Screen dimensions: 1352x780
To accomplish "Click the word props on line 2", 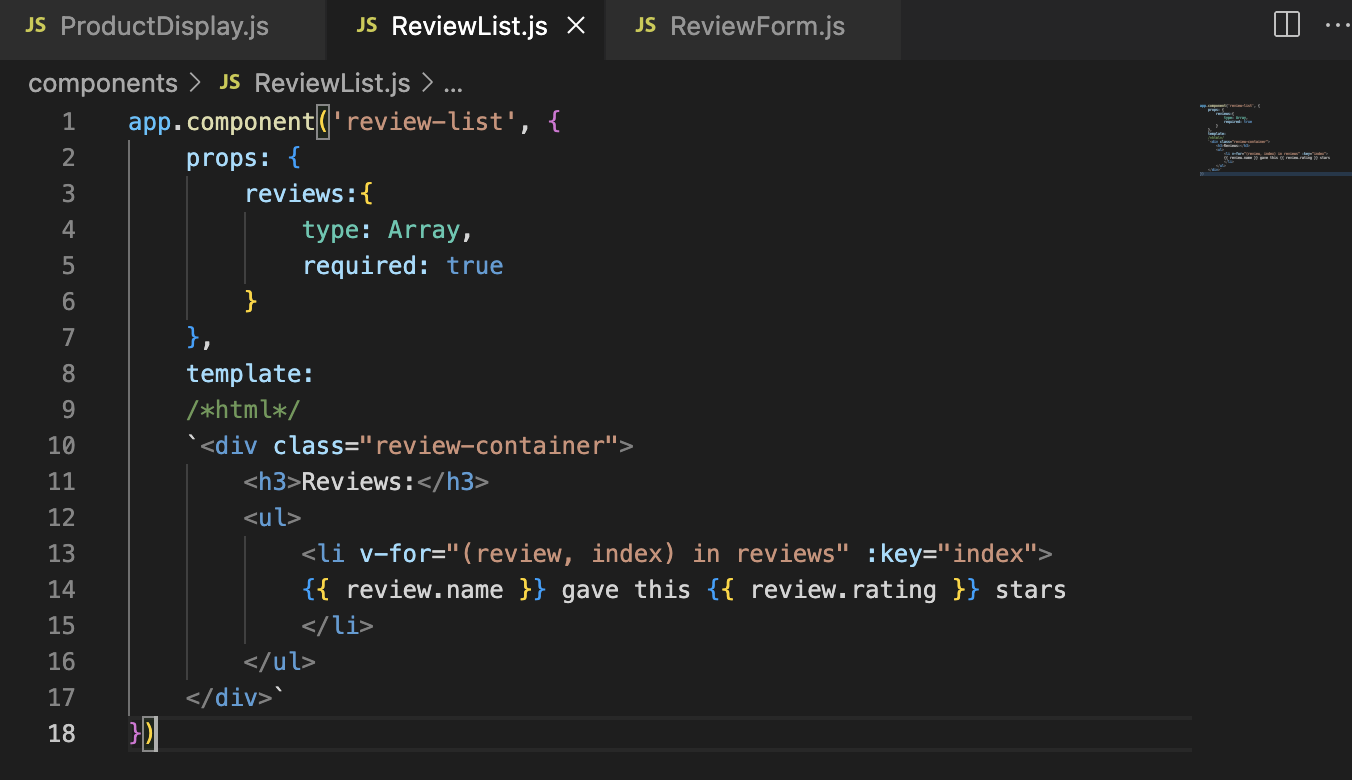I will 222,158.
